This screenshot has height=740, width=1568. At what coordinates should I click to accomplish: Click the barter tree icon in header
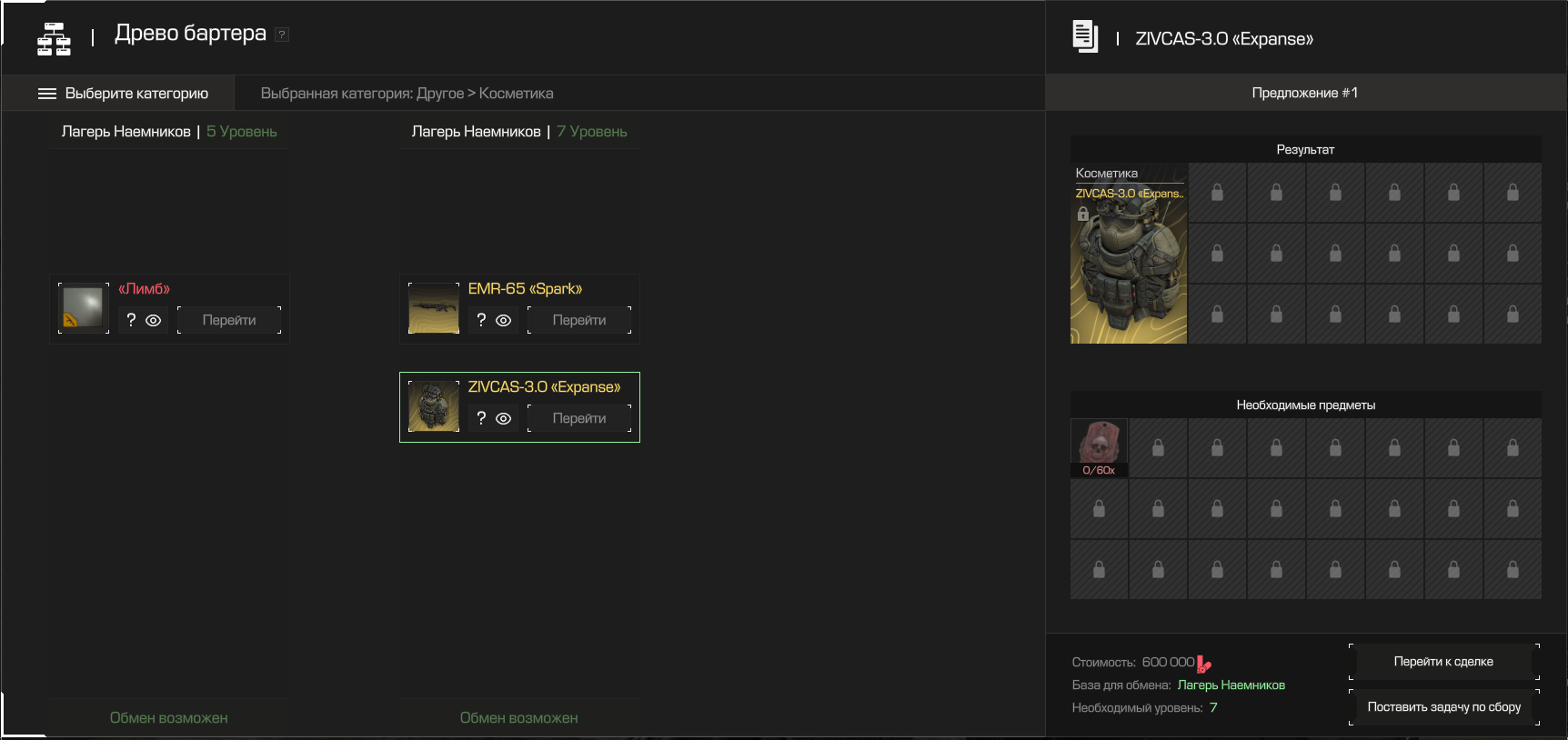pyautogui.click(x=54, y=39)
